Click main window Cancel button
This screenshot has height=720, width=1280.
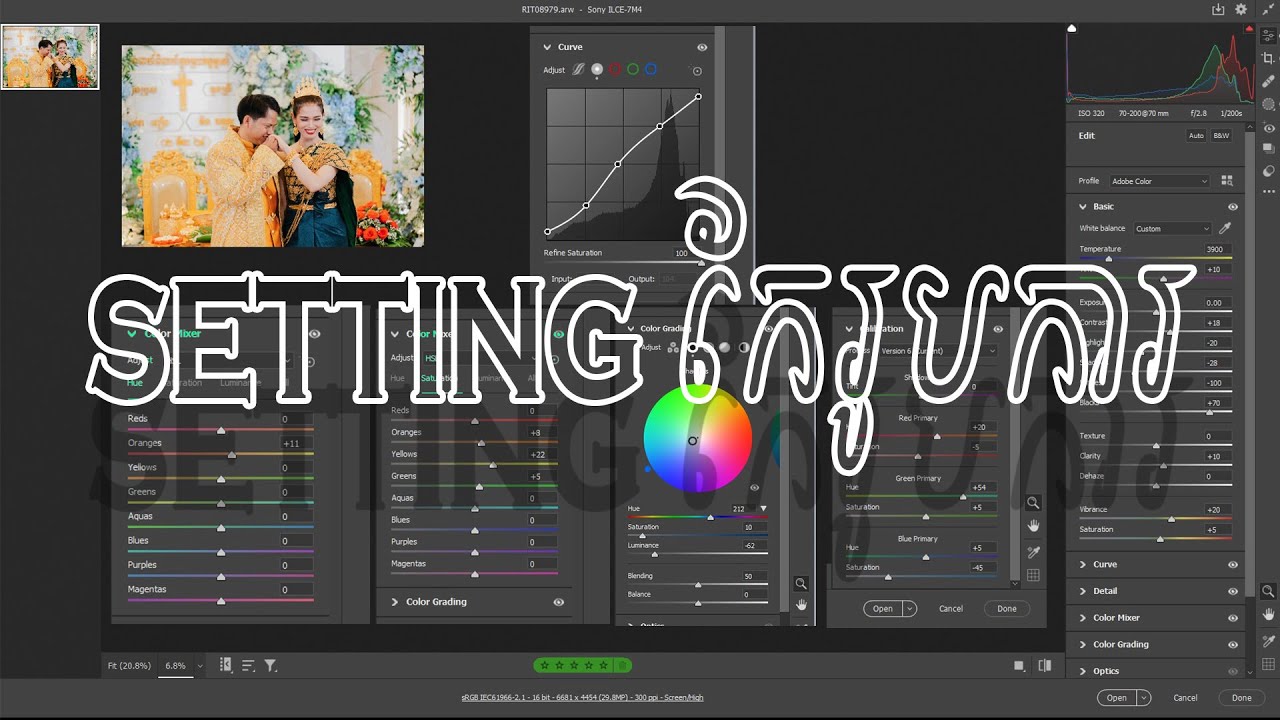tap(1185, 698)
